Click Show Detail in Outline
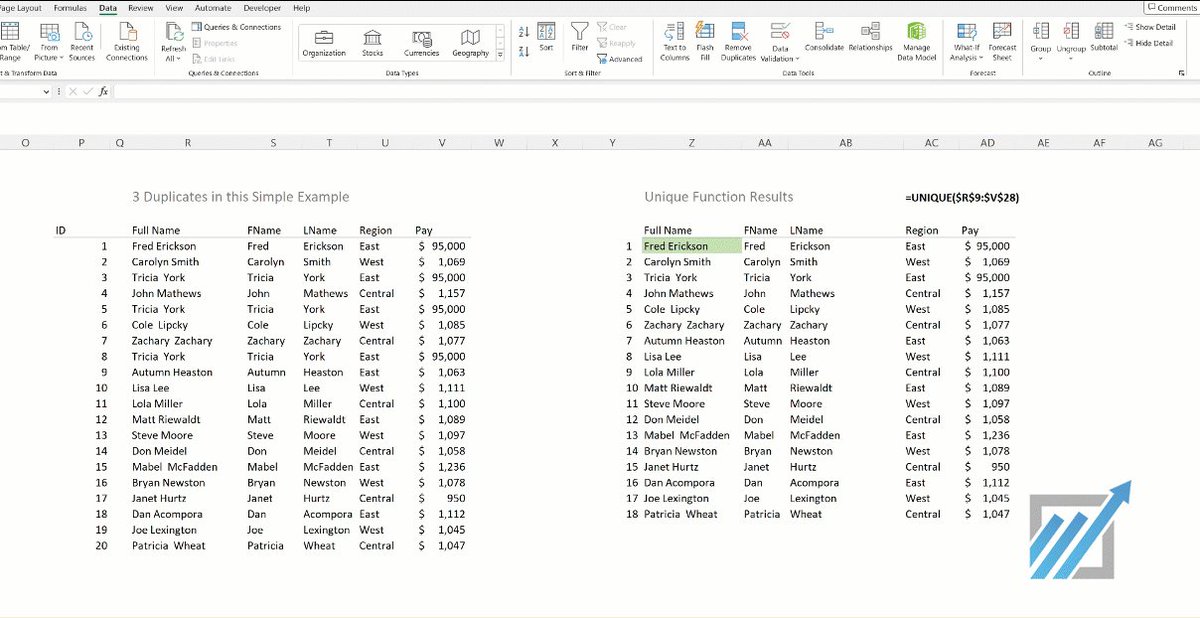Viewport: 1200px width, 618px height. pyautogui.click(x=1150, y=27)
